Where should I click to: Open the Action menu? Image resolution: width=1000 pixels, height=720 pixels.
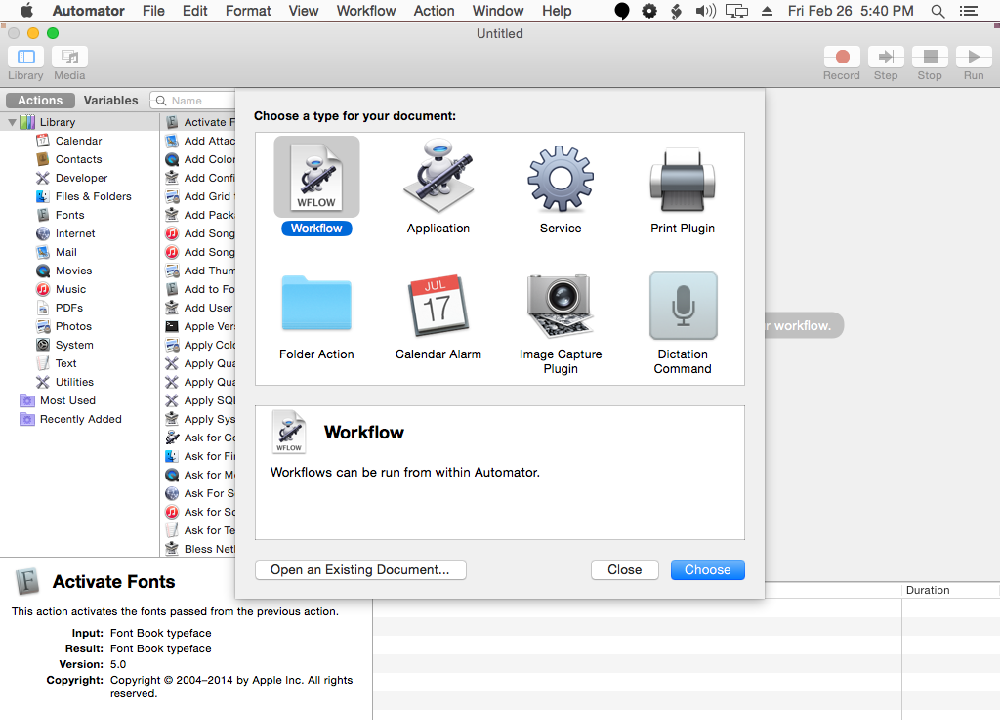pos(434,11)
